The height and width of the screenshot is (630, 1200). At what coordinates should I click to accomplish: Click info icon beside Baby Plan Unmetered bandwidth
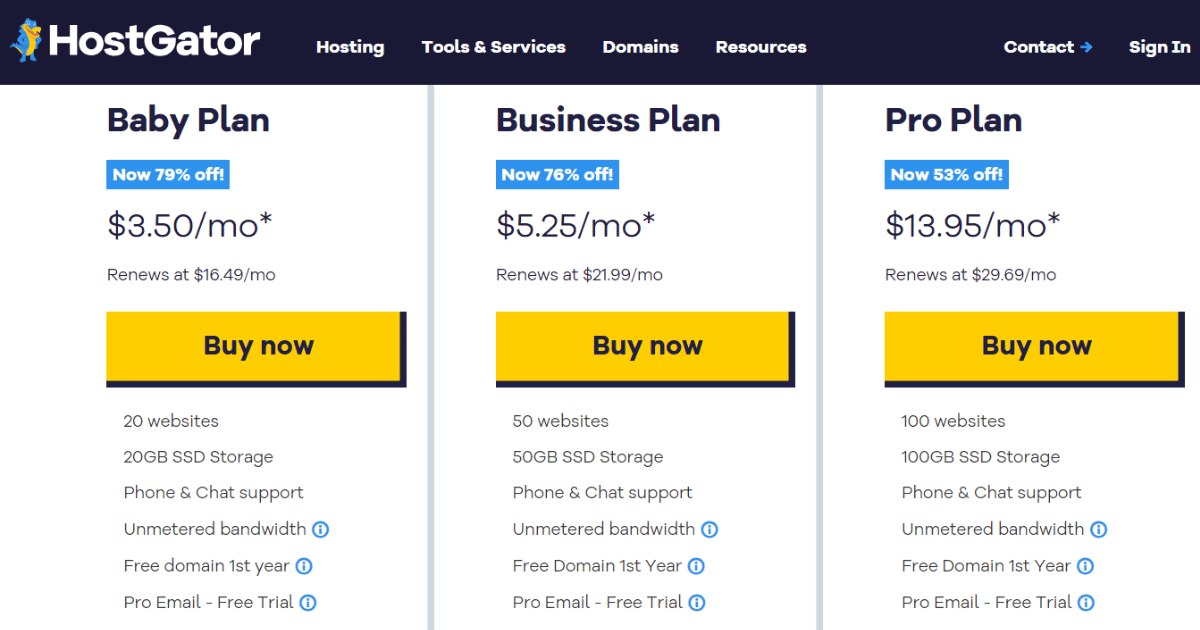[x=321, y=529]
